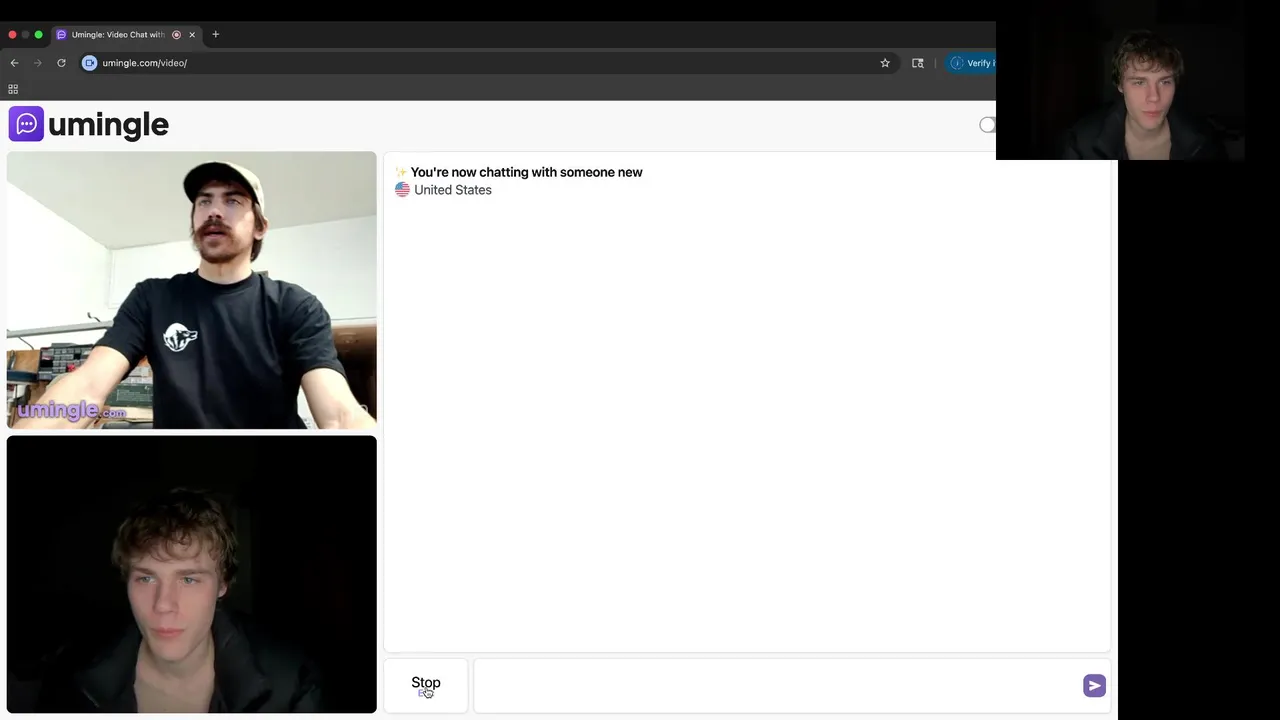
Task: Reload the umingle video page
Action: tap(61, 63)
